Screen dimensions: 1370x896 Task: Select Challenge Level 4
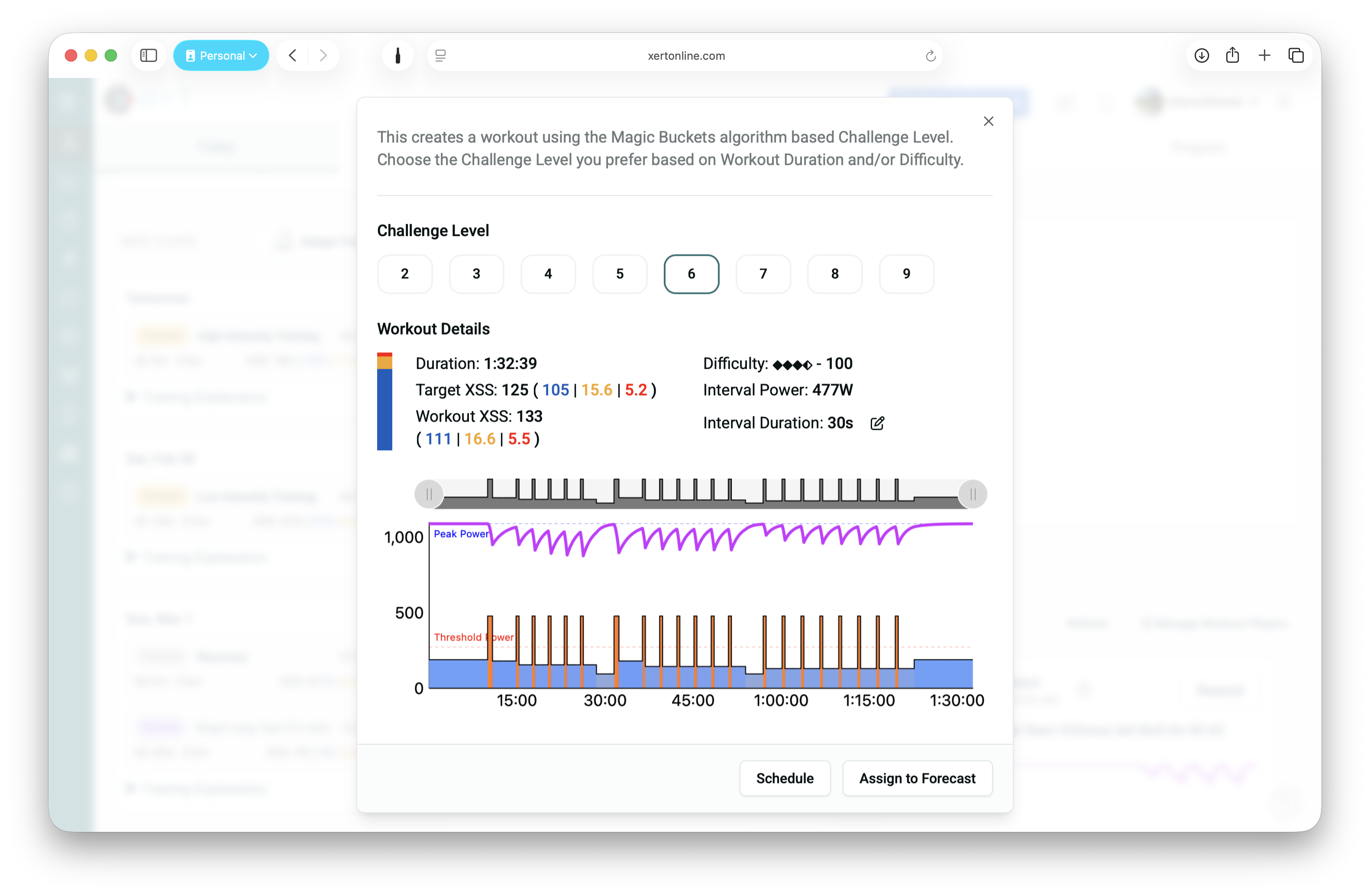[x=548, y=274]
